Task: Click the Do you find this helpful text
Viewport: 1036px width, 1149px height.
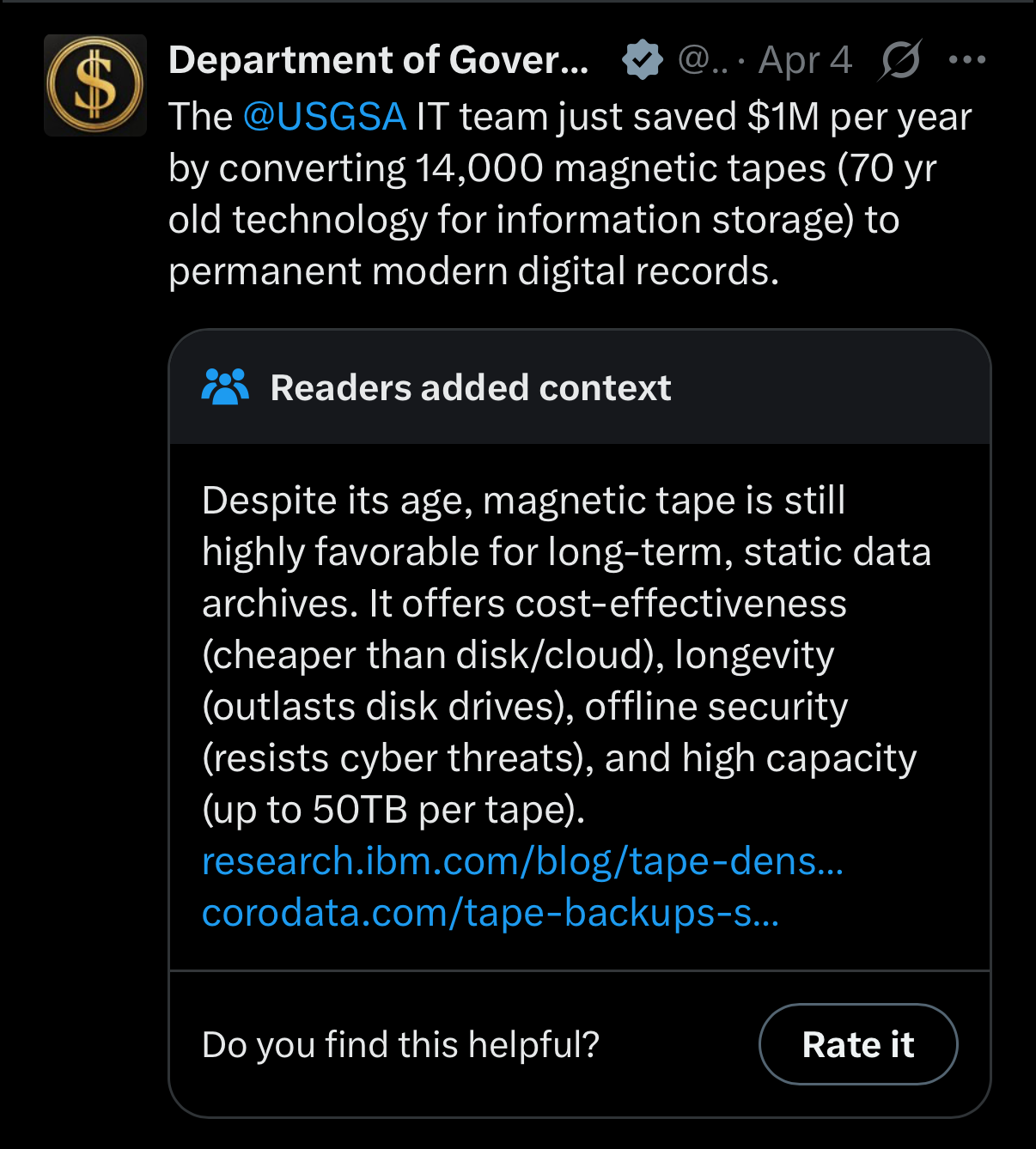Action: click(400, 1045)
